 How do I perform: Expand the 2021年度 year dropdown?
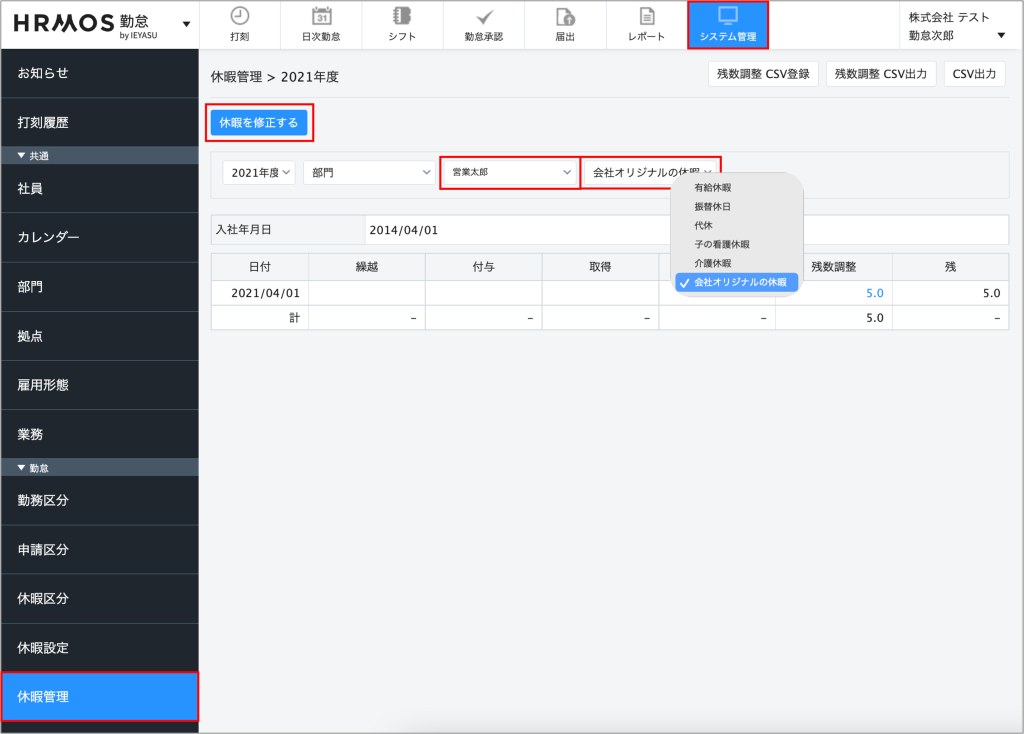tap(259, 173)
